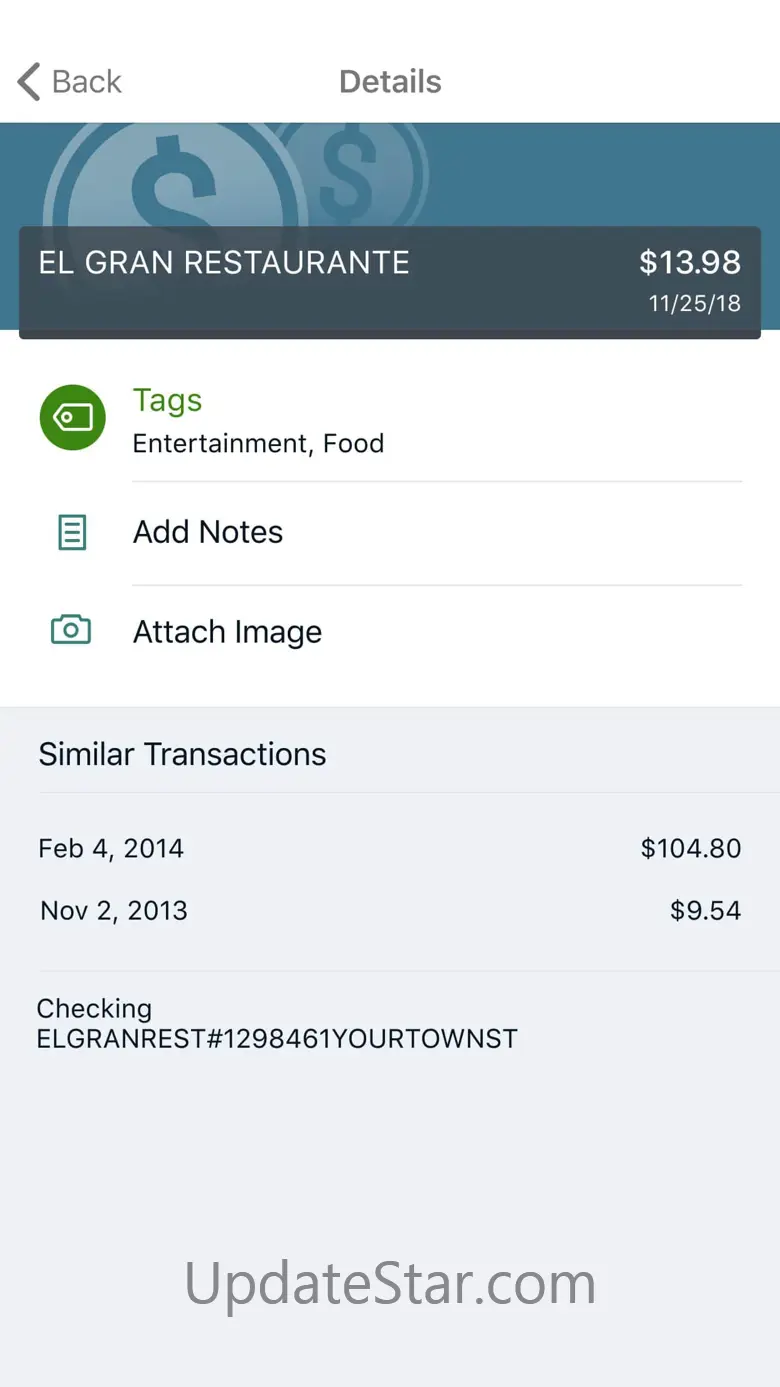Click the EL GRAN RESTAURANTE merchant name
The height and width of the screenshot is (1387, 780).
tap(224, 263)
